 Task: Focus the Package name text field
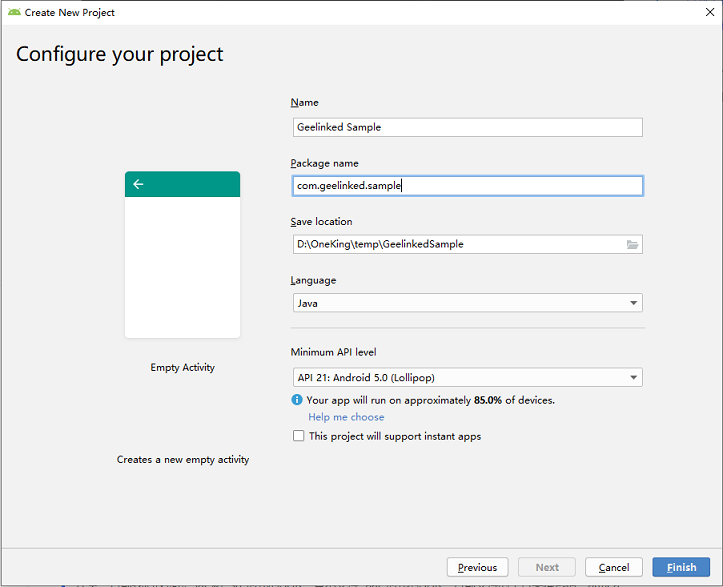466,185
